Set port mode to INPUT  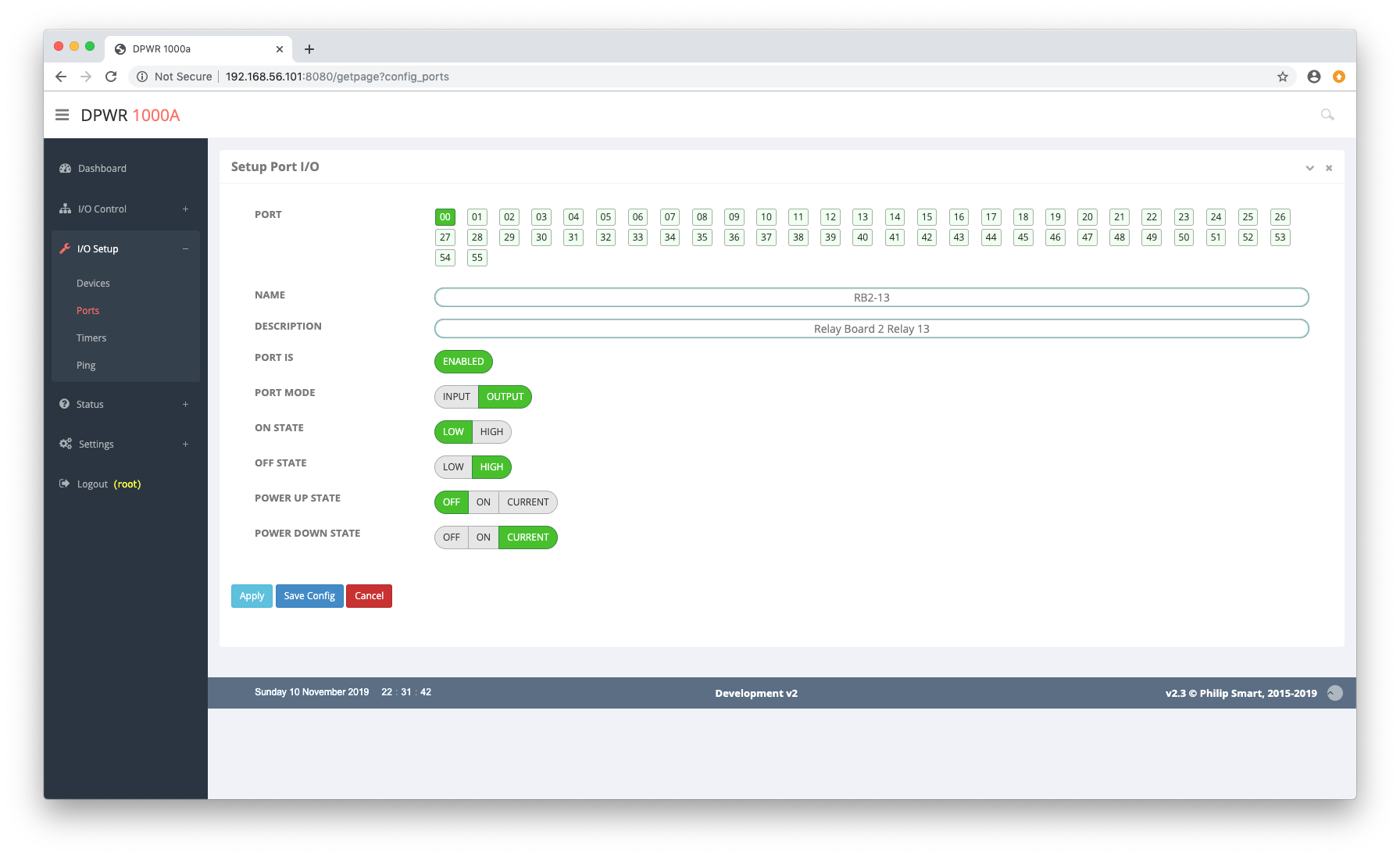click(x=456, y=397)
